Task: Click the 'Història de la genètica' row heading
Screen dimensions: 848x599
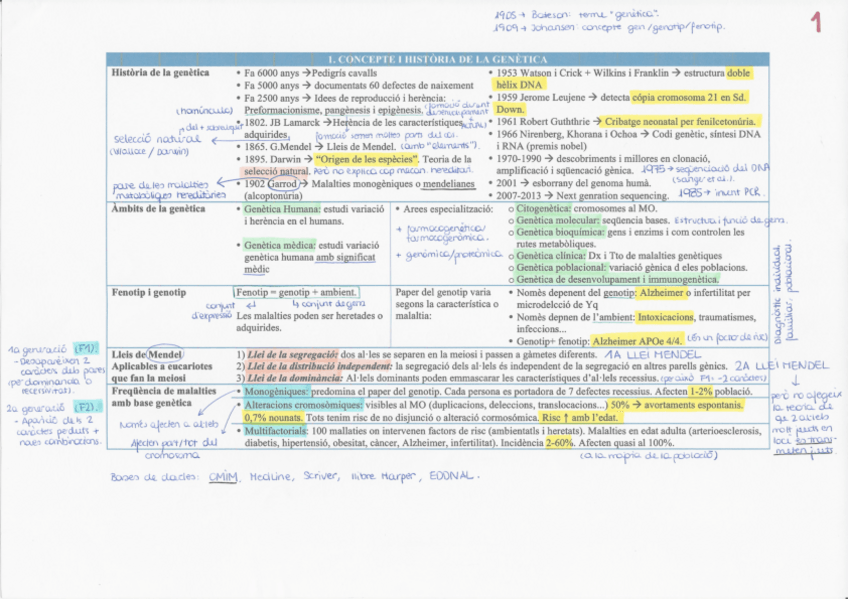Action: (161, 73)
